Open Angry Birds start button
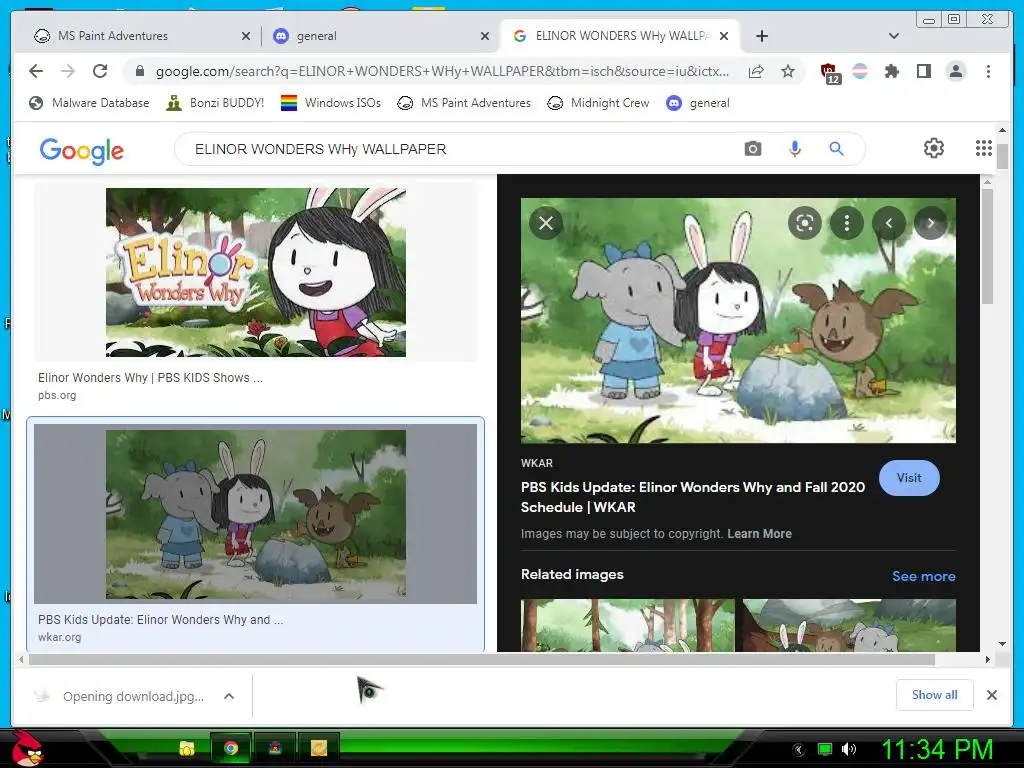 tap(27, 748)
